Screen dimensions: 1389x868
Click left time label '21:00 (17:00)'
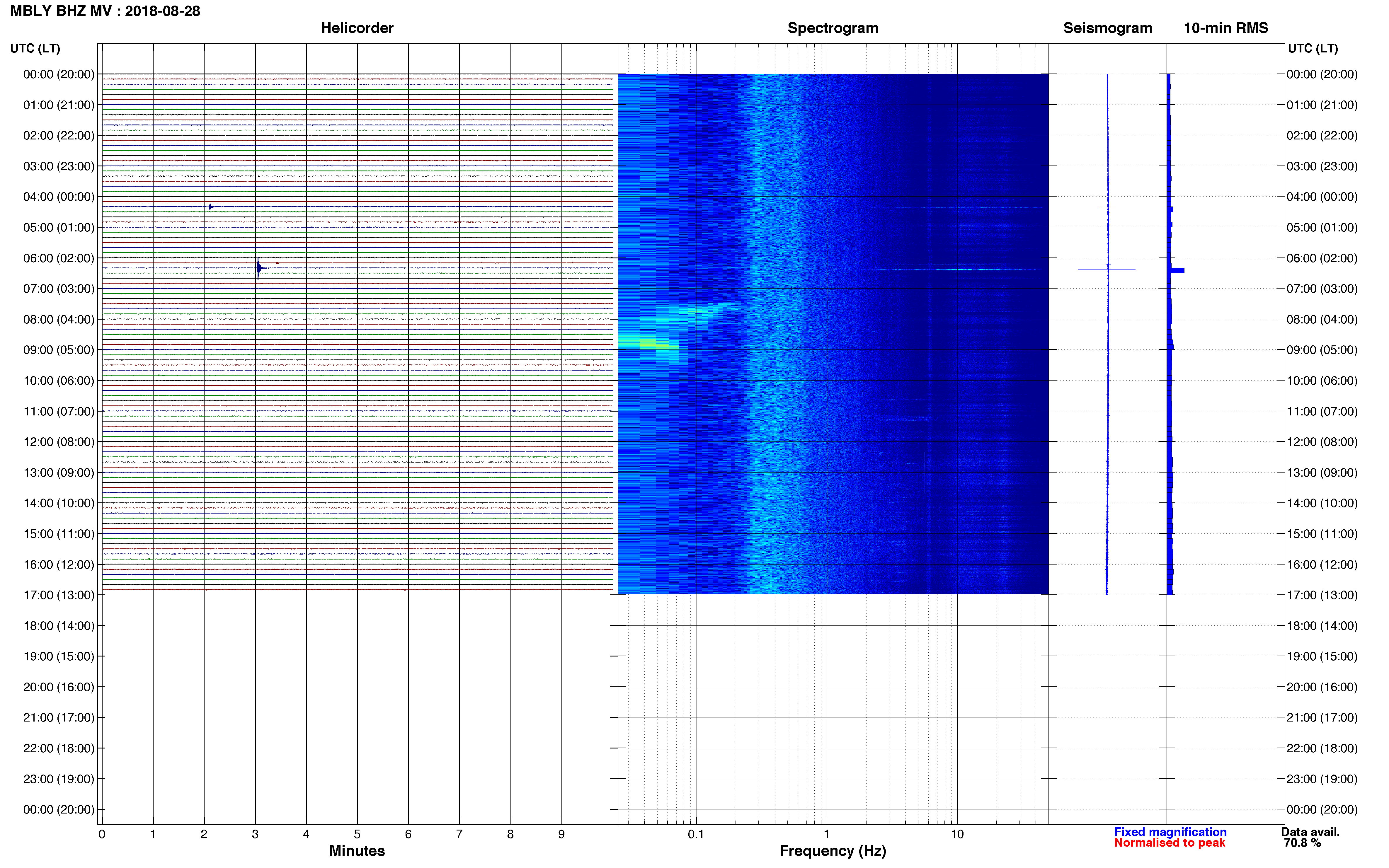[59, 717]
